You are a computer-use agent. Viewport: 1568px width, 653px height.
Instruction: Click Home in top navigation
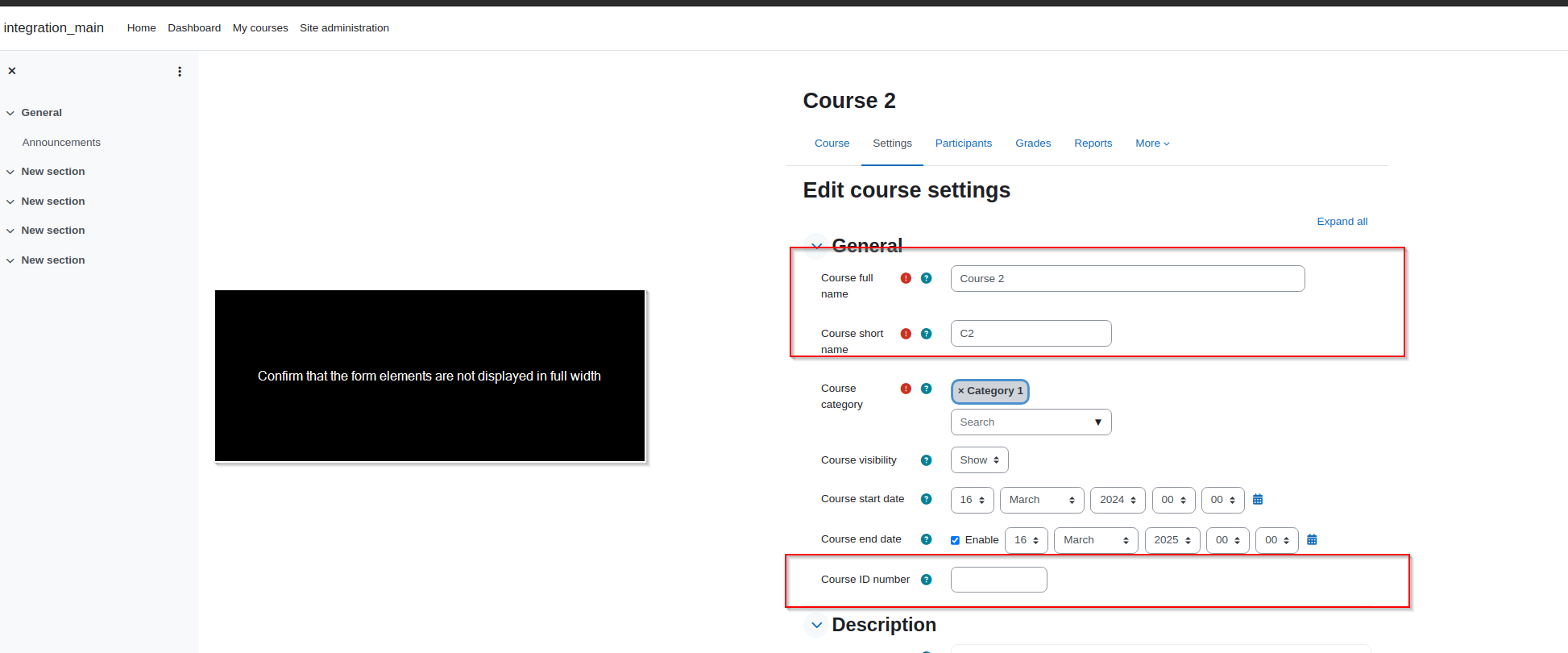141,28
